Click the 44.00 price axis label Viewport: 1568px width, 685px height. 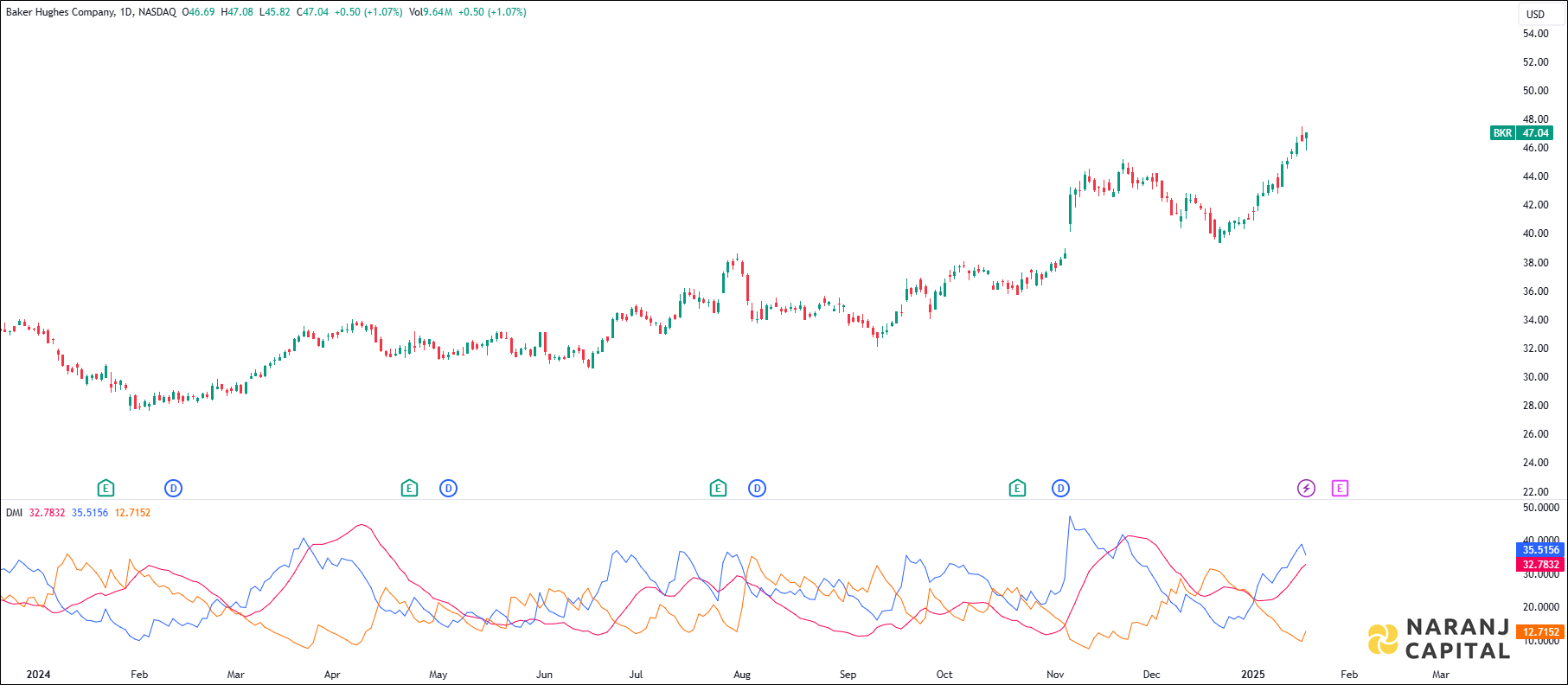coord(1536,176)
